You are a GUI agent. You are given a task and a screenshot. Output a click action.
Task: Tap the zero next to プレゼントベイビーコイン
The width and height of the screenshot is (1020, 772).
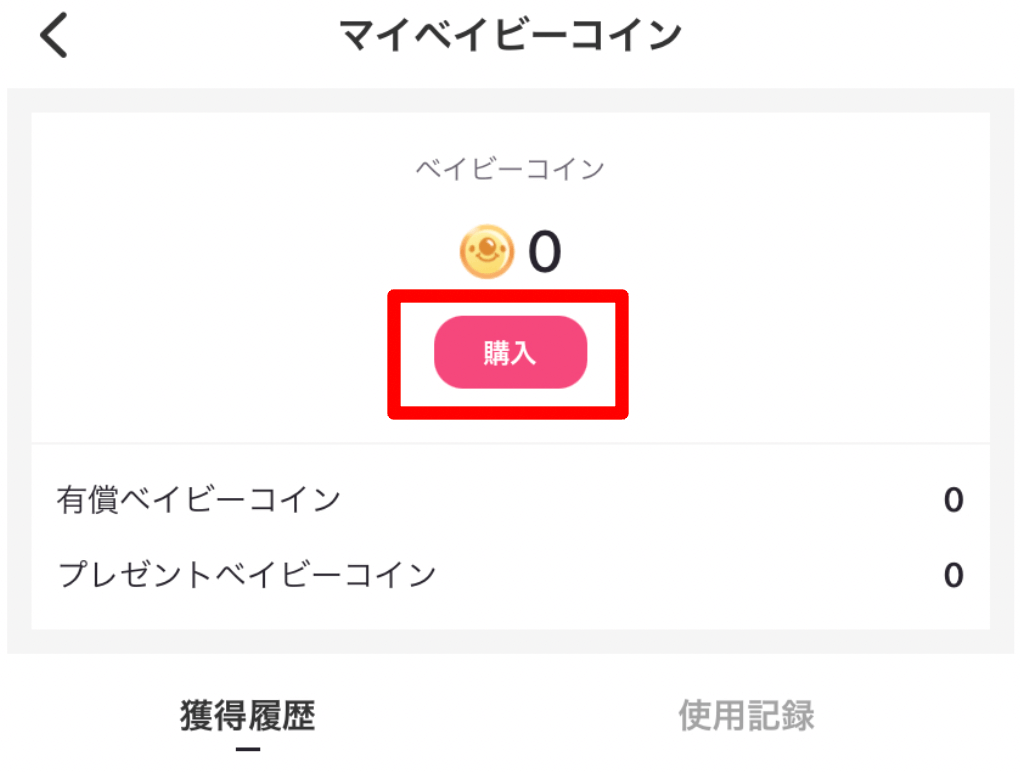coord(953,574)
